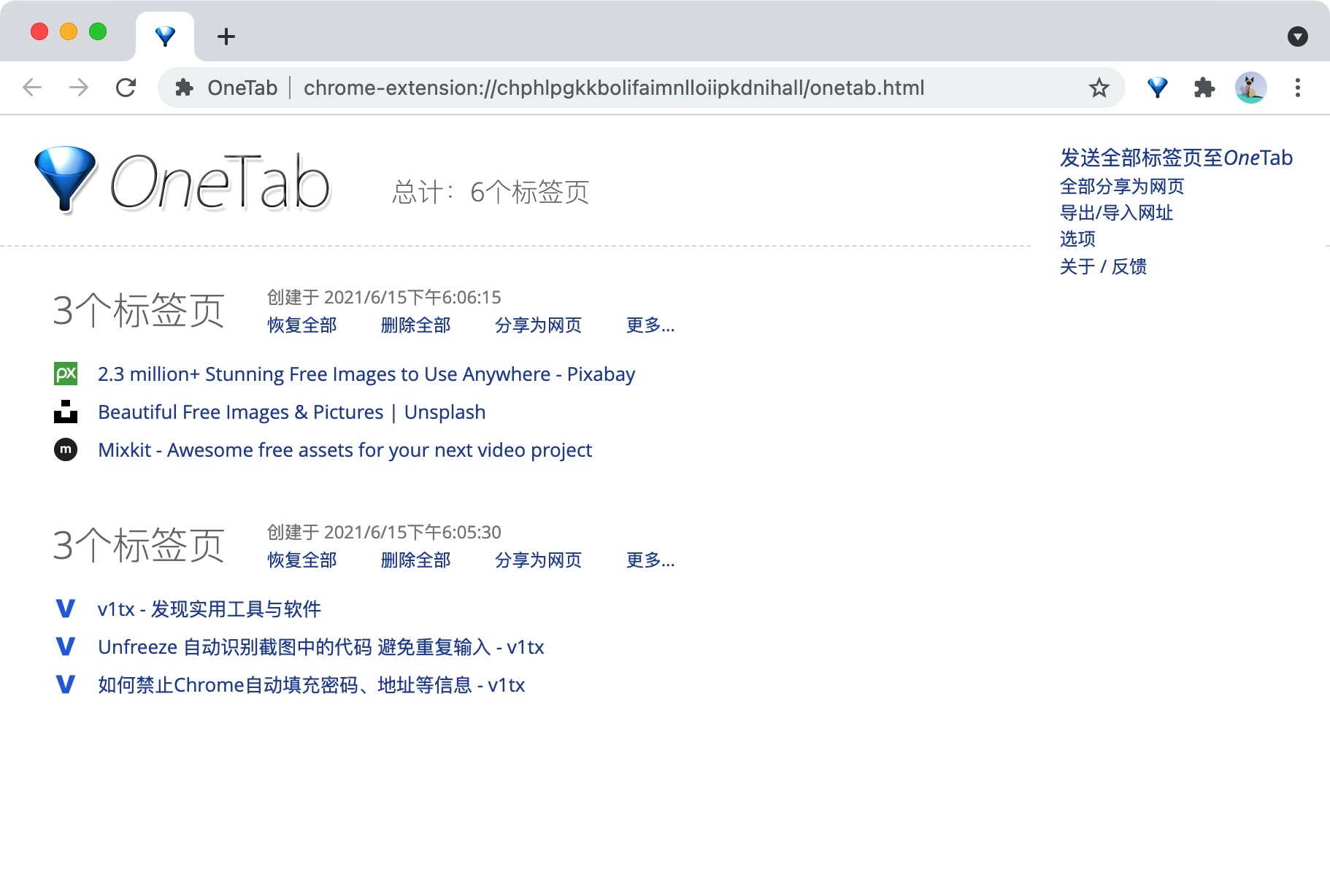This screenshot has width=1330, height=896.
Task: Open the Chrome three-dot menu
Action: coord(1297,88)
